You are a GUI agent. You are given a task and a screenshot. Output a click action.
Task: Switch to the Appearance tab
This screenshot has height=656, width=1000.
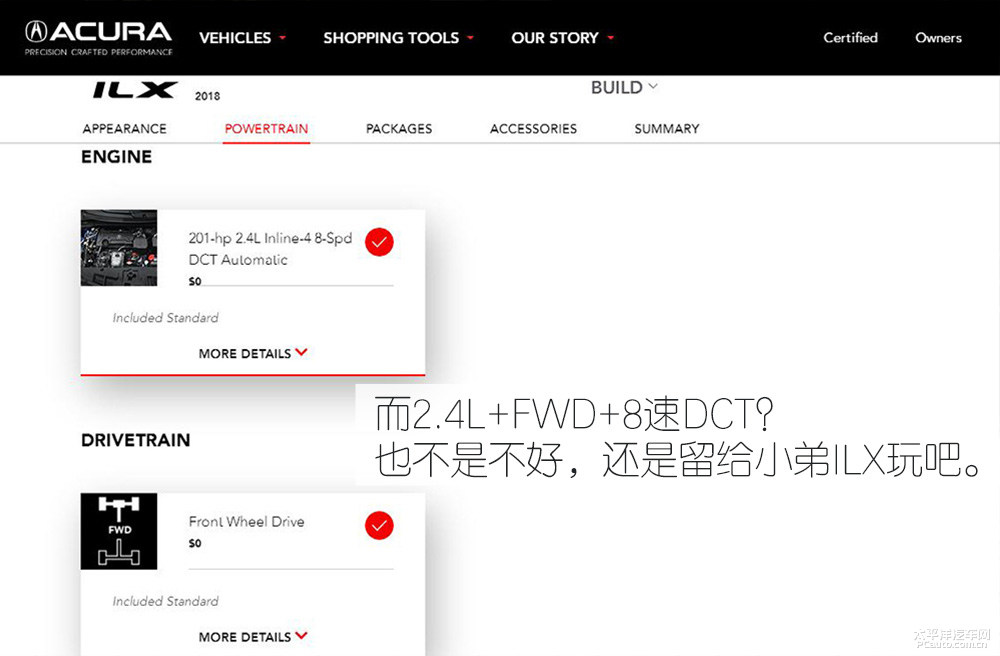point(124,128)
